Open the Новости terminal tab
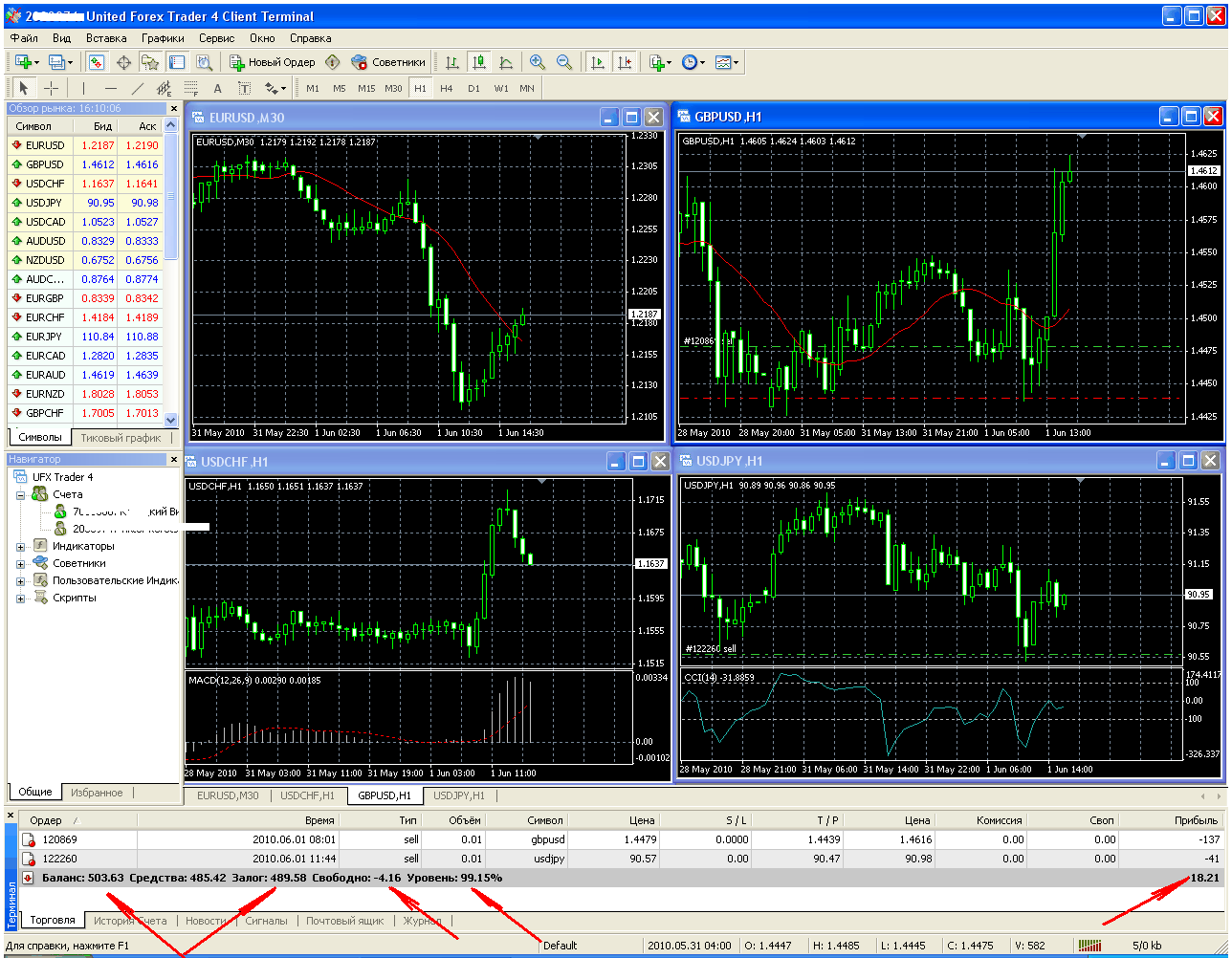This screenshot has width=1232, height=958. point(207,921)
